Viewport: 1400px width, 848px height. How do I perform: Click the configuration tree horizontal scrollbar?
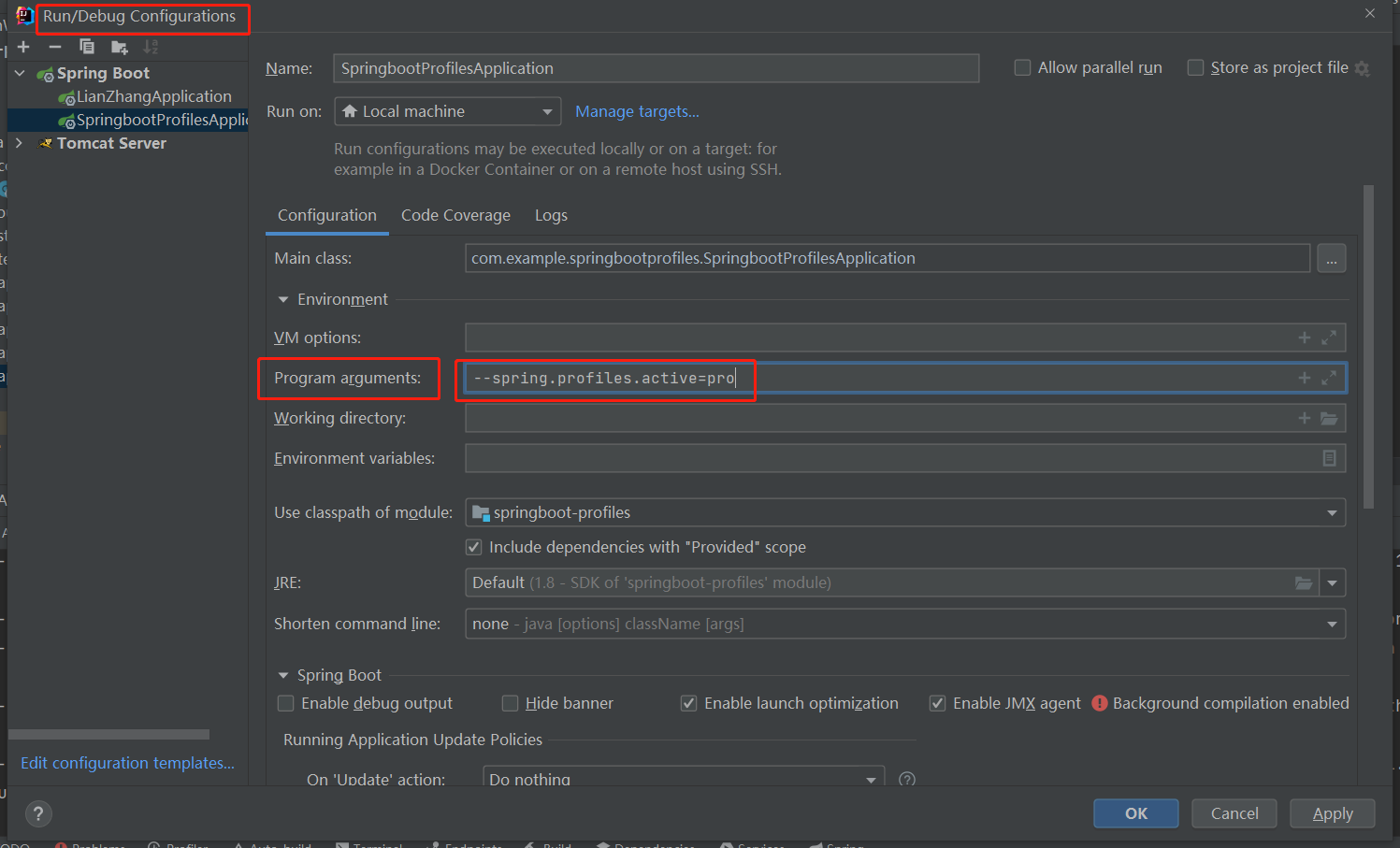coord(108,734)
